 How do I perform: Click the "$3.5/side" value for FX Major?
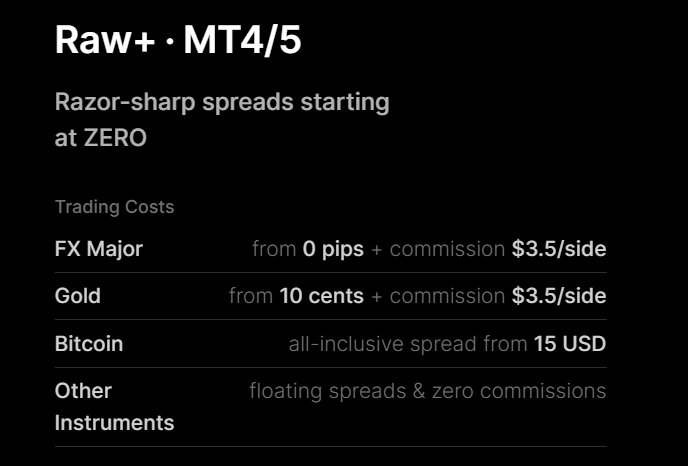pyautogui.click(x=559, y=249)
